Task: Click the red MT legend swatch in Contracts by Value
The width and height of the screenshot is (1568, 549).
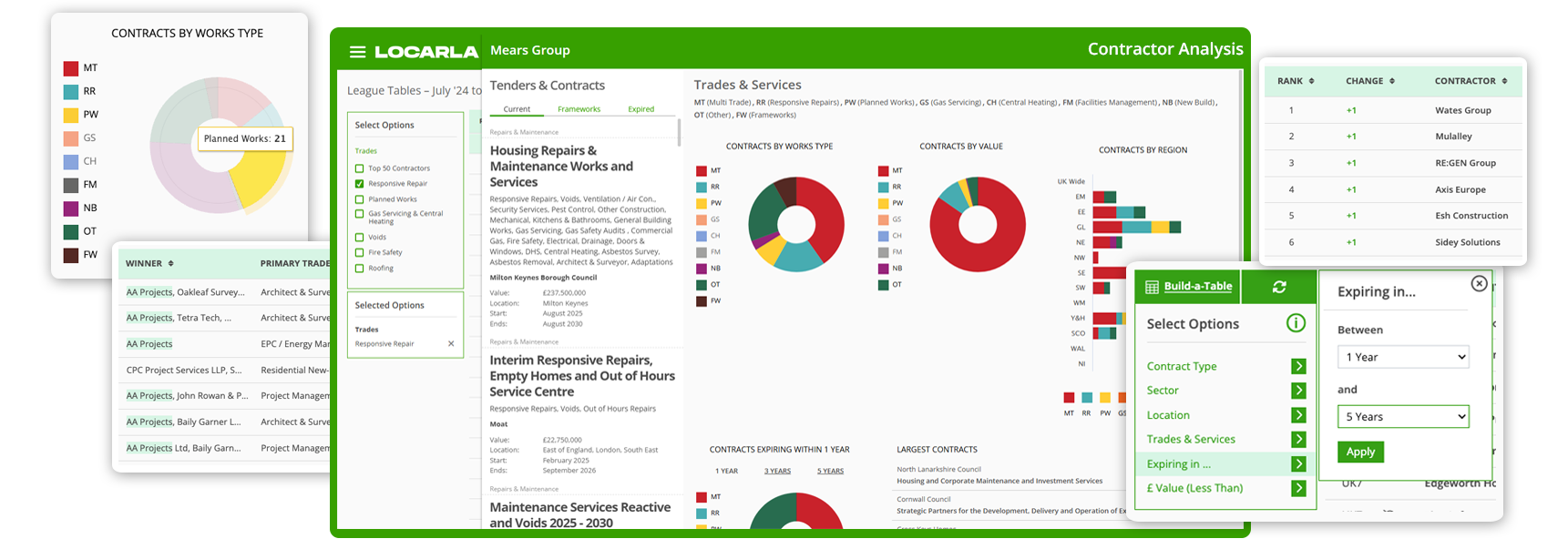Action: (x=883, y=171)
